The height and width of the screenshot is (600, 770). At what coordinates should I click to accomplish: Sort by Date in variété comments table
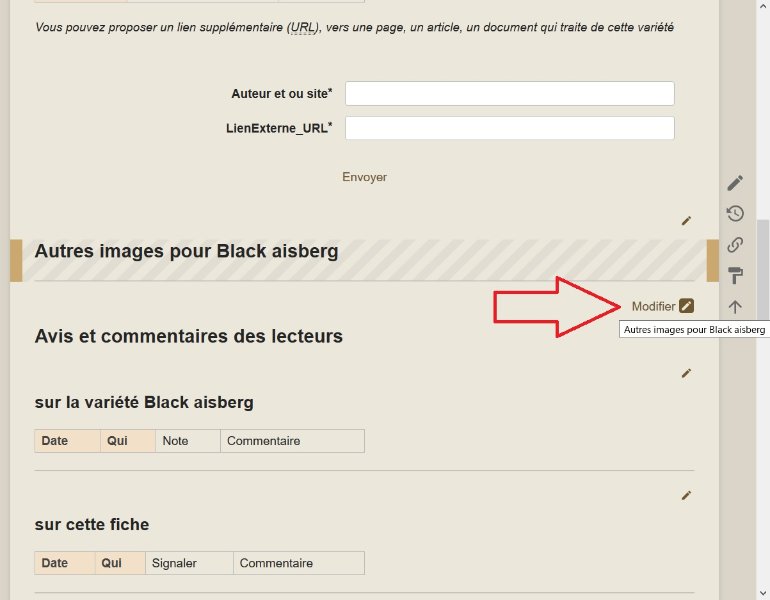point(55,441)
